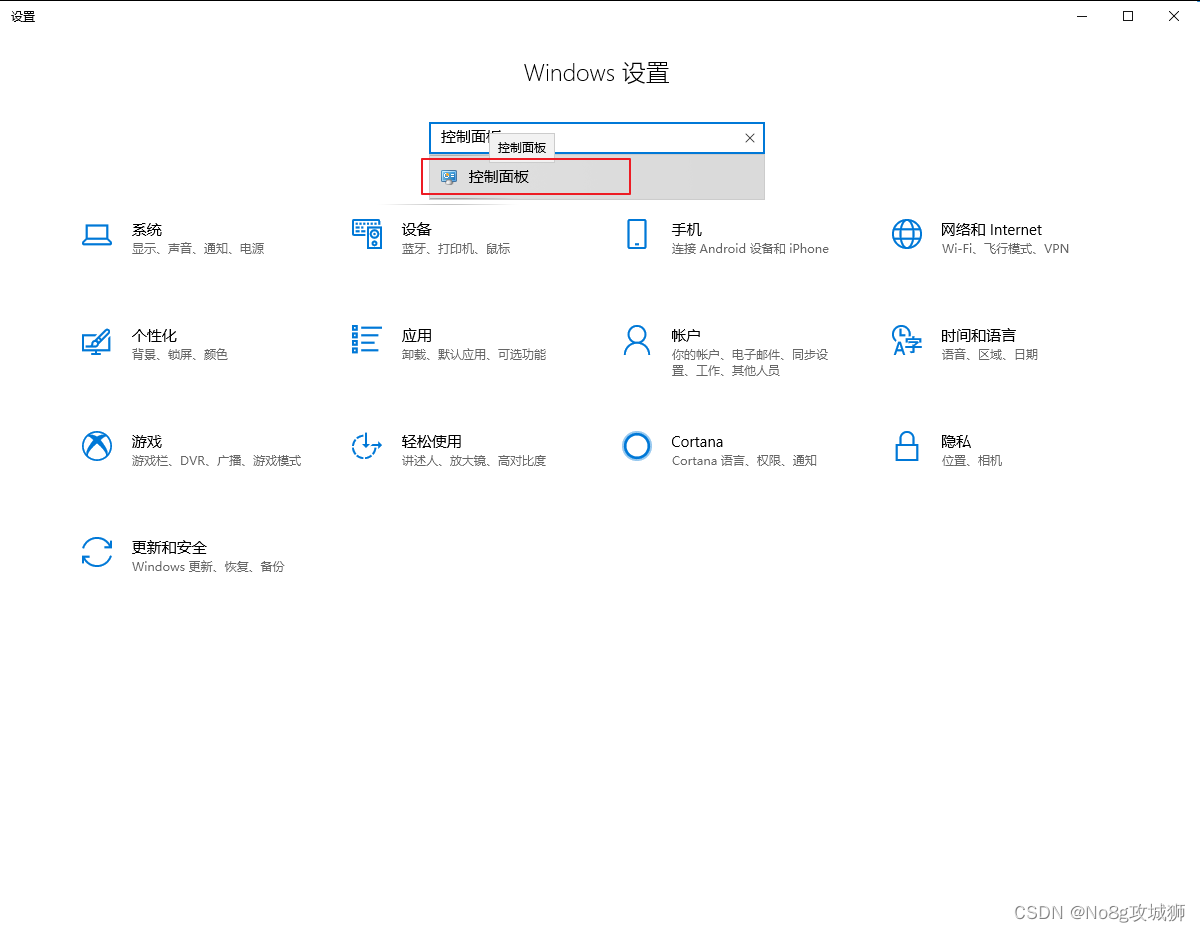Open 系统 settings title

coord(147,230)
